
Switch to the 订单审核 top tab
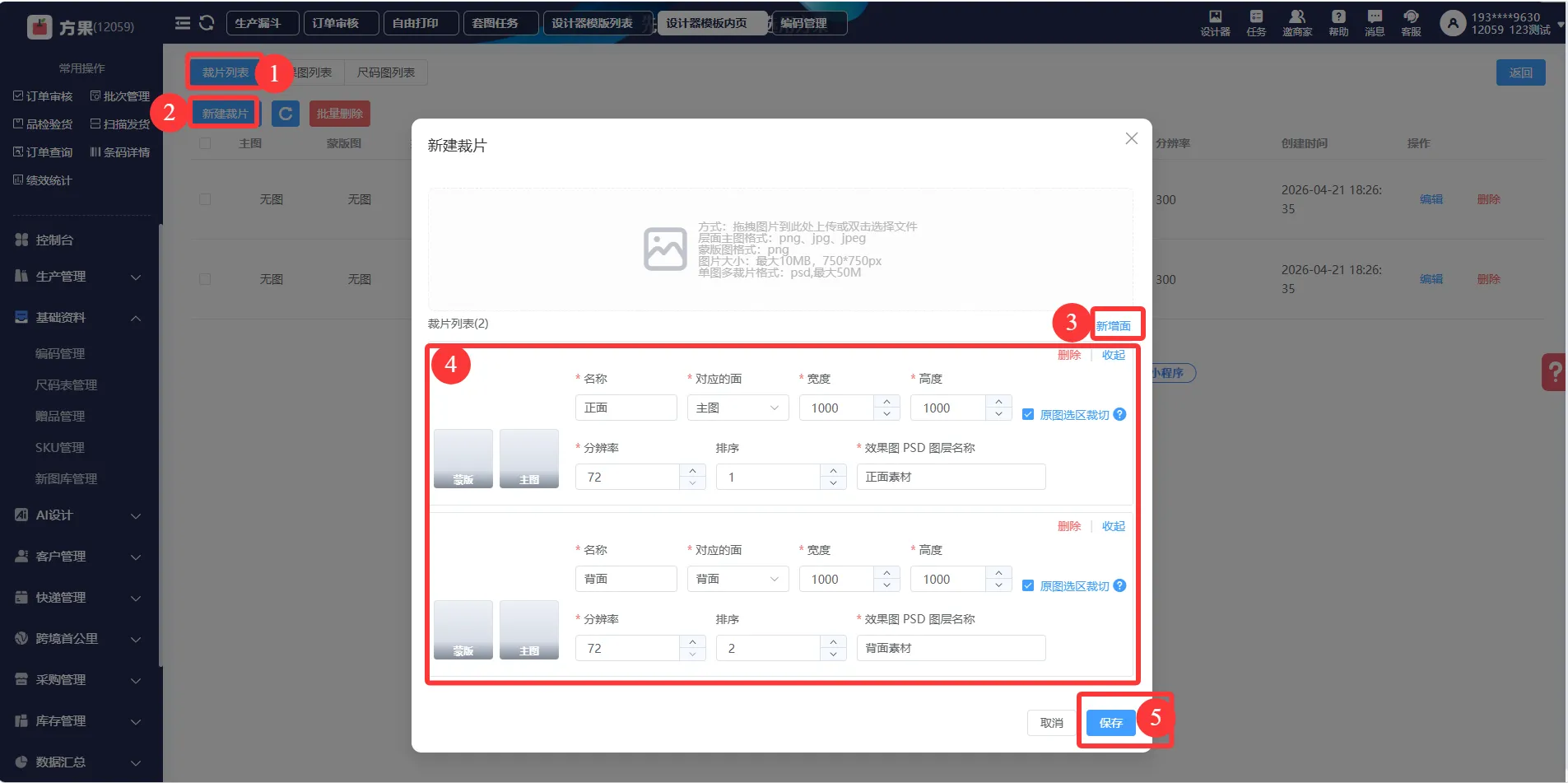pyautogui.click(x=341, y=23)
